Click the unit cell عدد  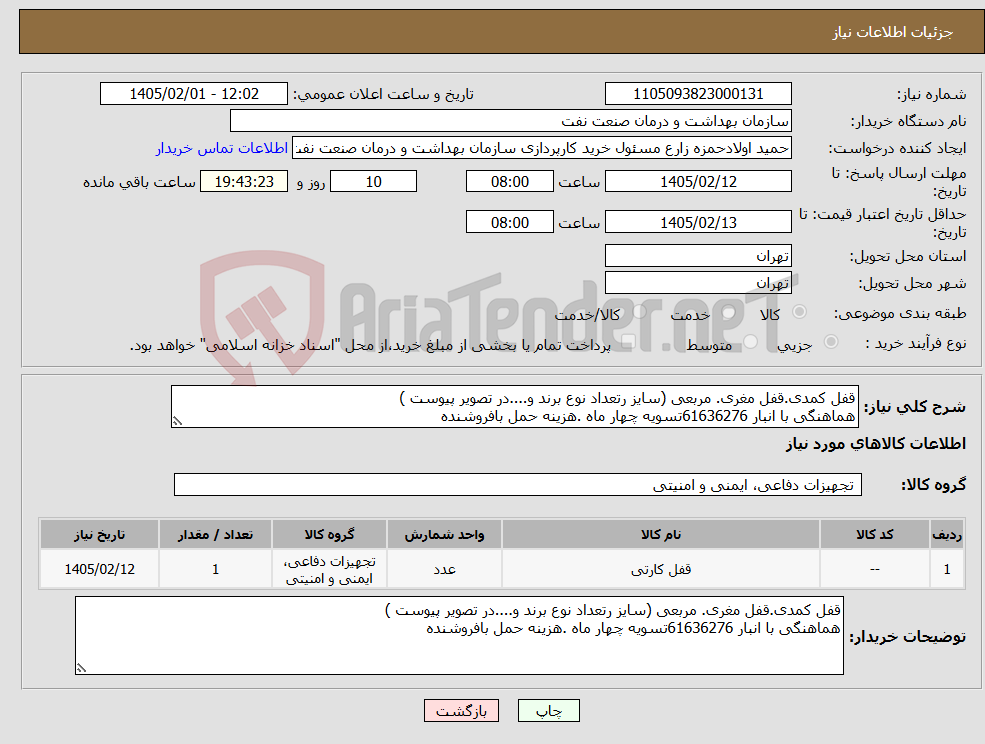(444, 569)
